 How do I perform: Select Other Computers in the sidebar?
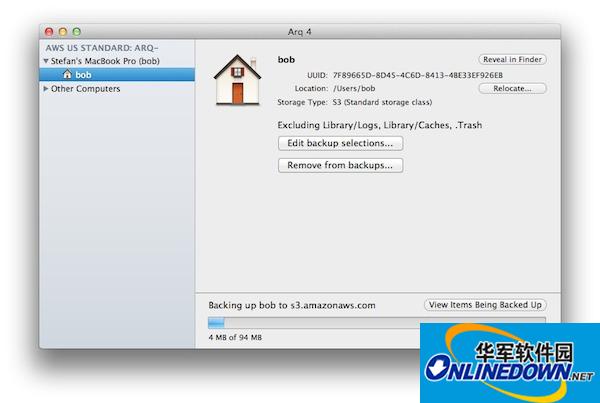85,89
